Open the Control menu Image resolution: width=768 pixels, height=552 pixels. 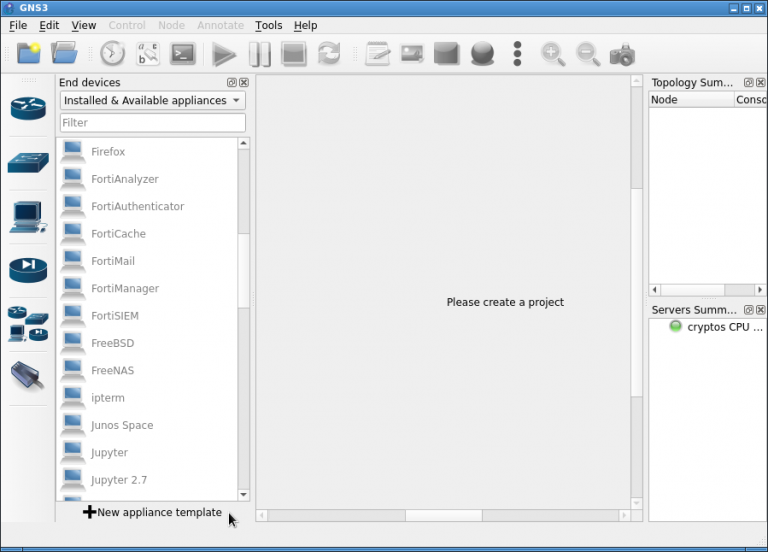click(127, 25)
